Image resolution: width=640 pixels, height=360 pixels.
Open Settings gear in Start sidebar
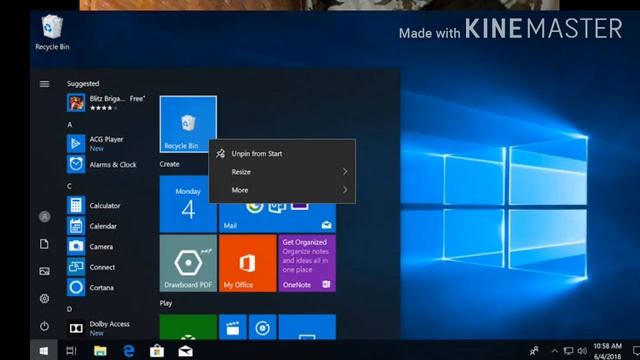44,298
